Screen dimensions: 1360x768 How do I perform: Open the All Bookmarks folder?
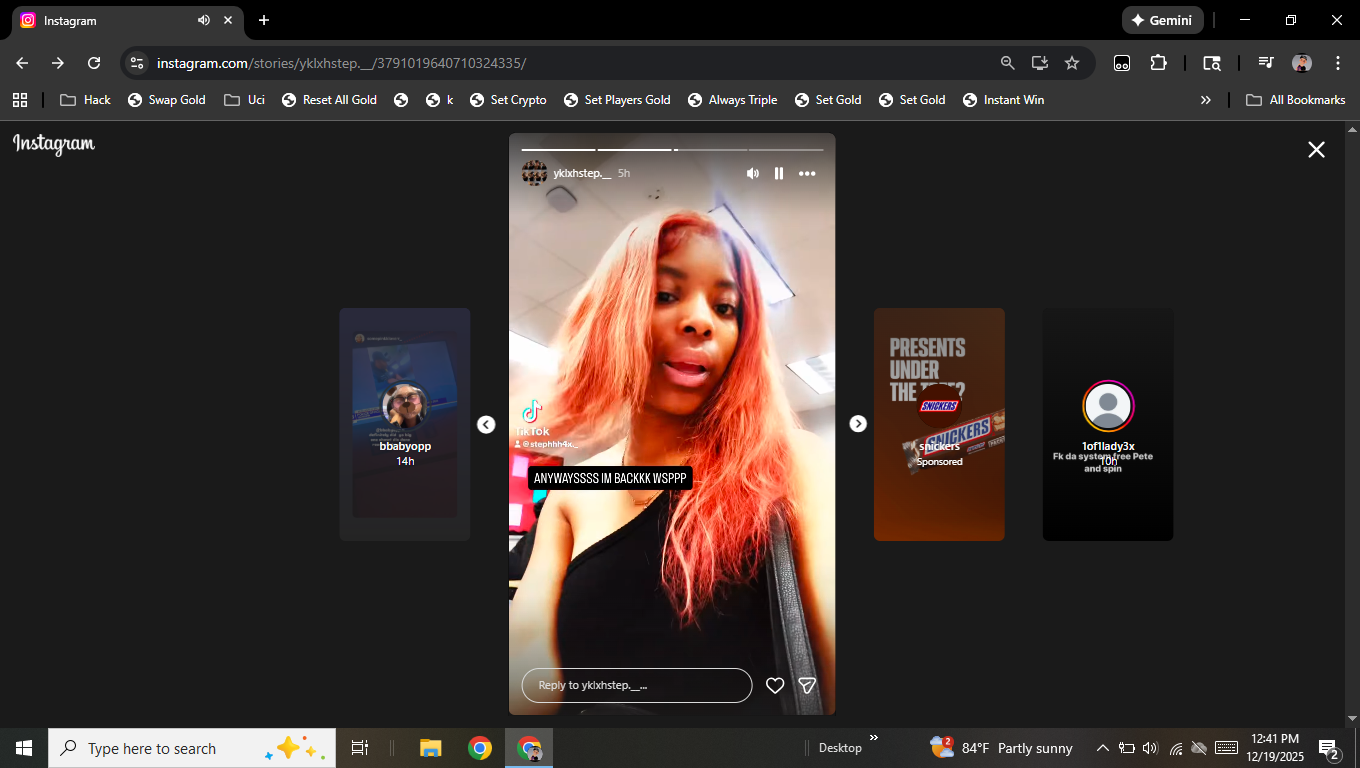tap(1295, 100)
